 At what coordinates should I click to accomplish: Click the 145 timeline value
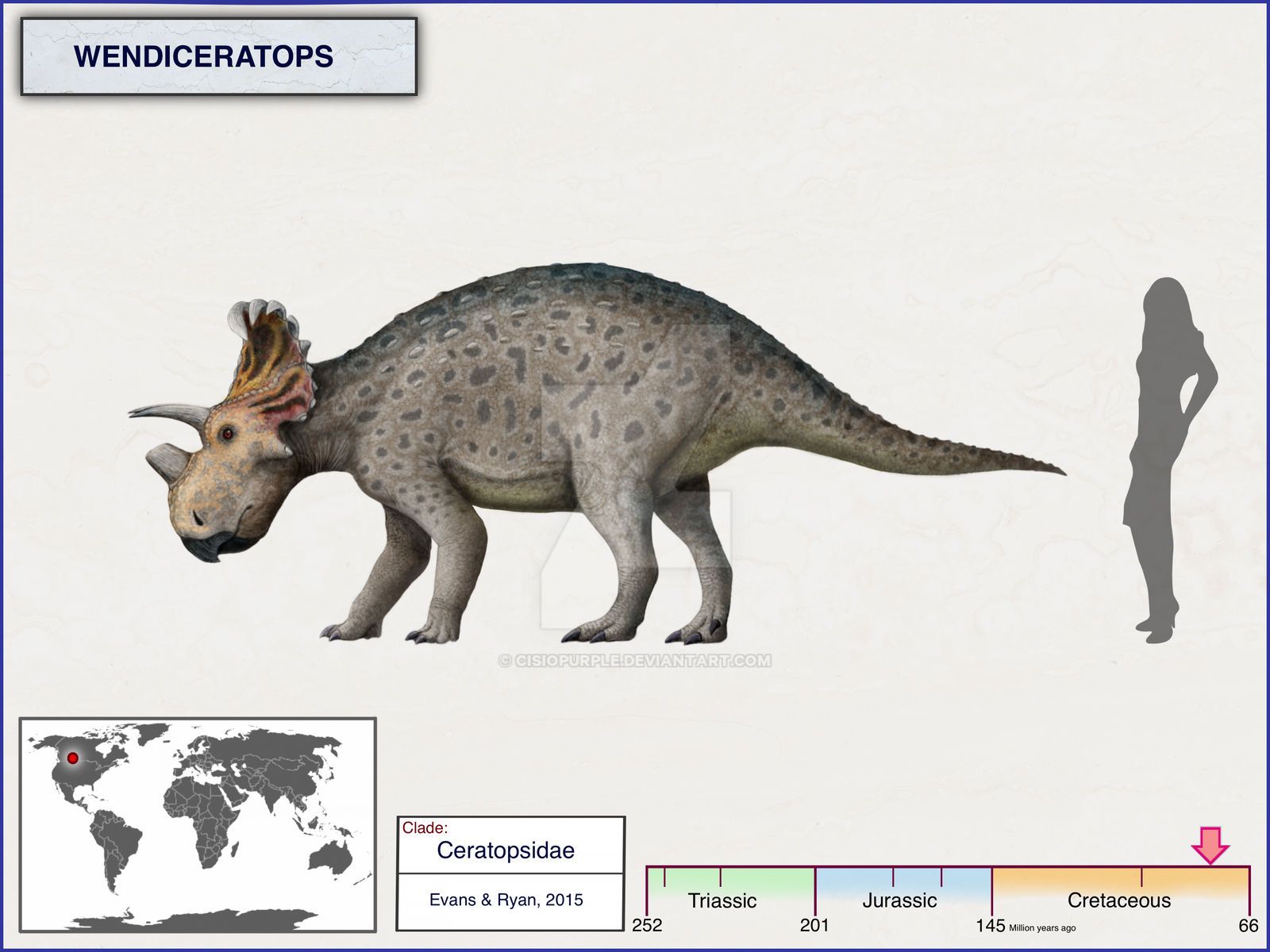(x=991, y=925)
